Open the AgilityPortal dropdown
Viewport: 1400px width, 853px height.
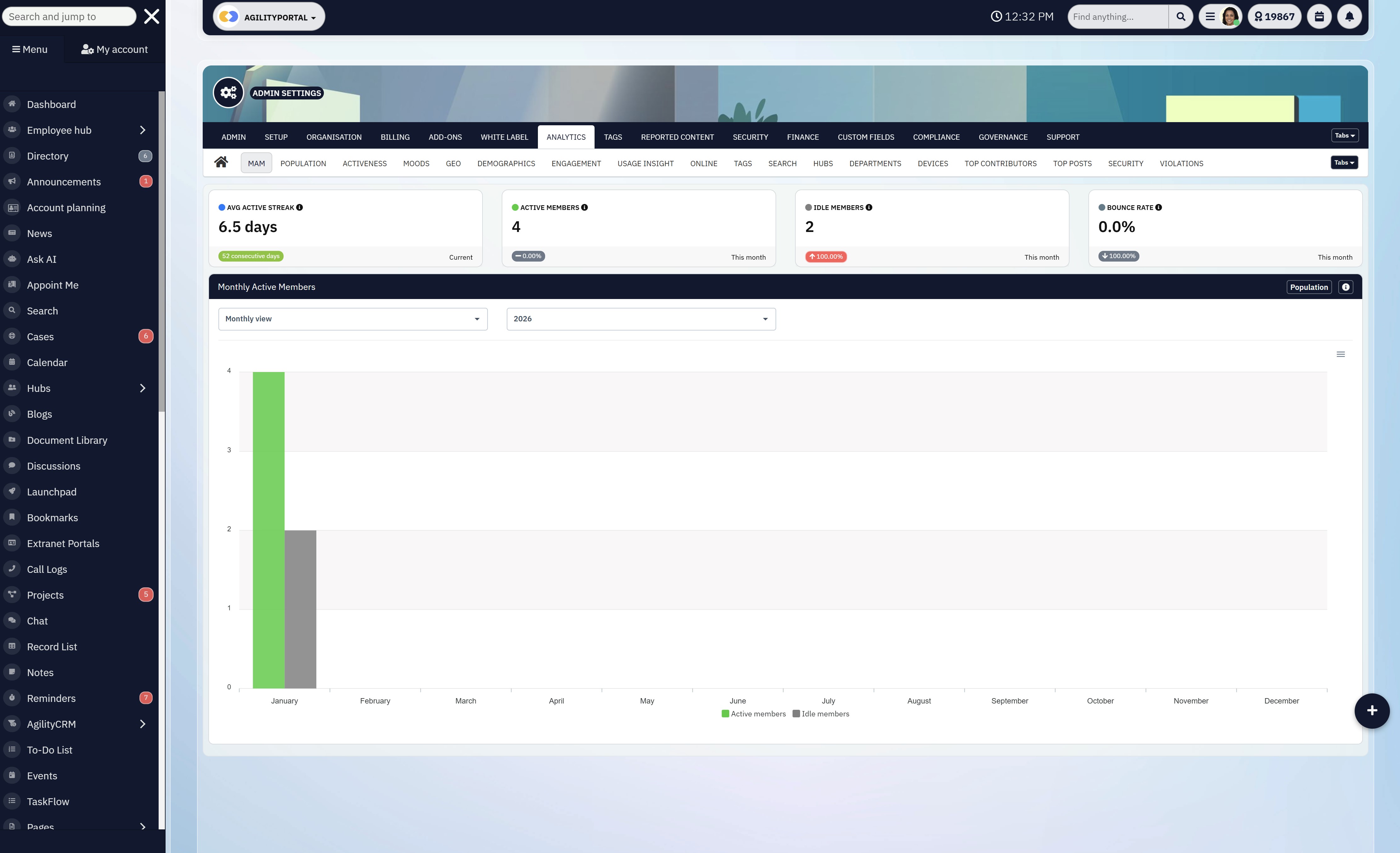(269, 17)
